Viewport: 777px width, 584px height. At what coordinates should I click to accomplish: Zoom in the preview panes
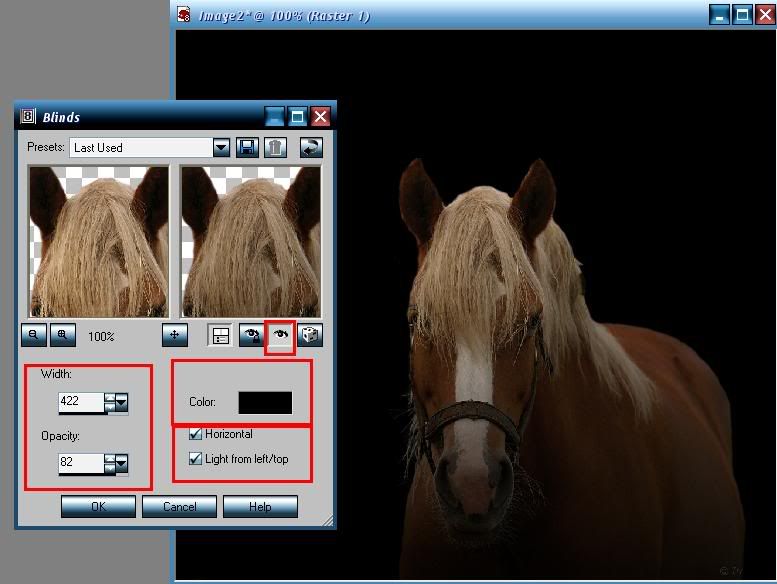pos(63,335)
